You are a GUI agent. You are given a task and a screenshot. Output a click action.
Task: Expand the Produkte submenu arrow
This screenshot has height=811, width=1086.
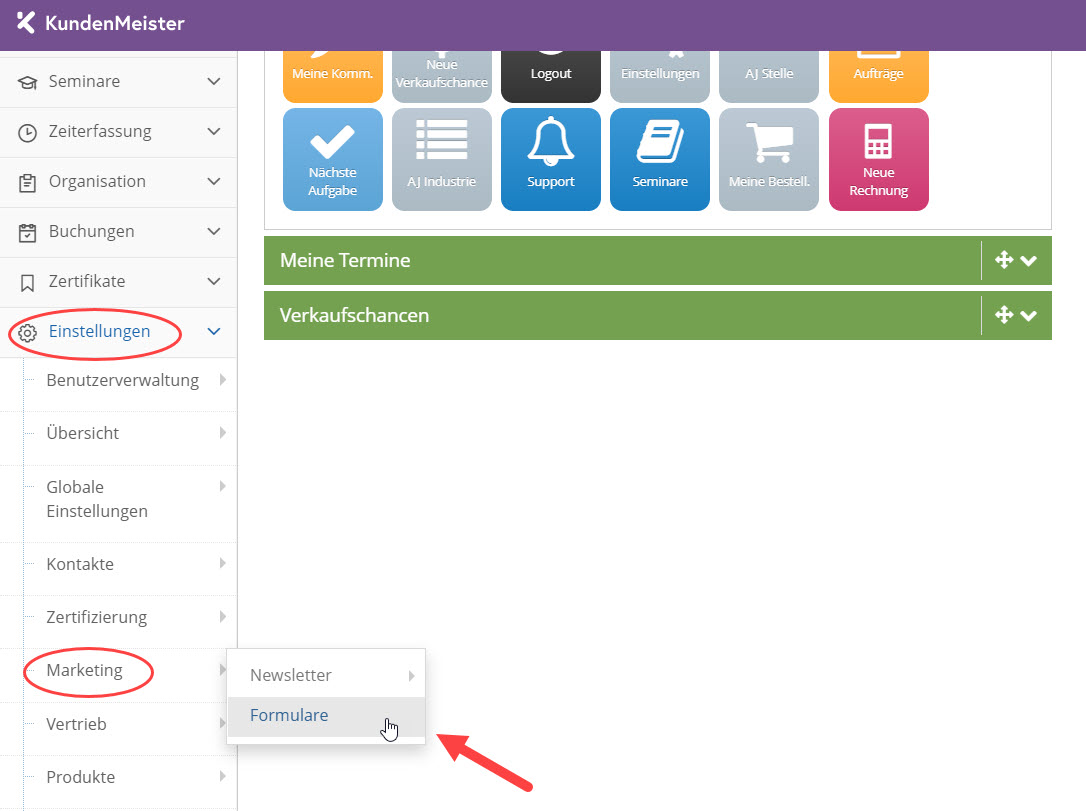(222, 776)
